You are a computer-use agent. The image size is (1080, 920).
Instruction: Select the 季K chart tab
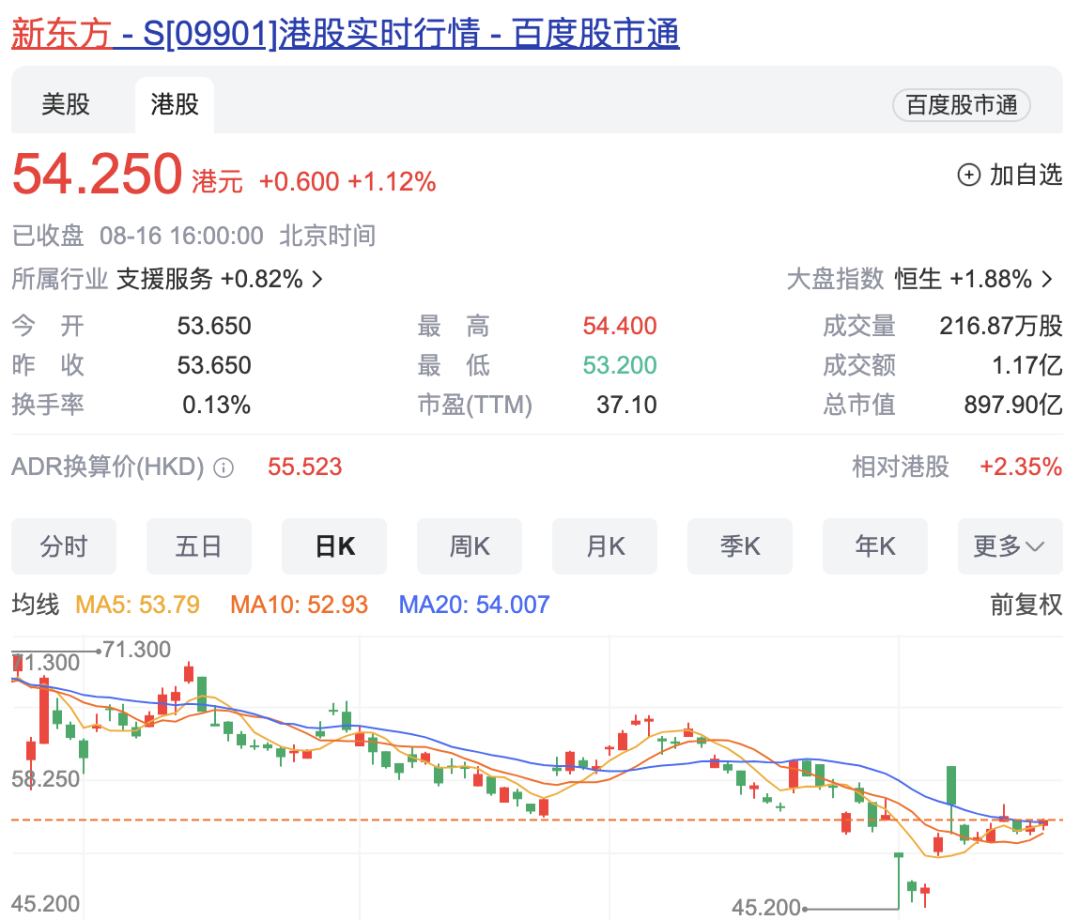coord(740,546)
